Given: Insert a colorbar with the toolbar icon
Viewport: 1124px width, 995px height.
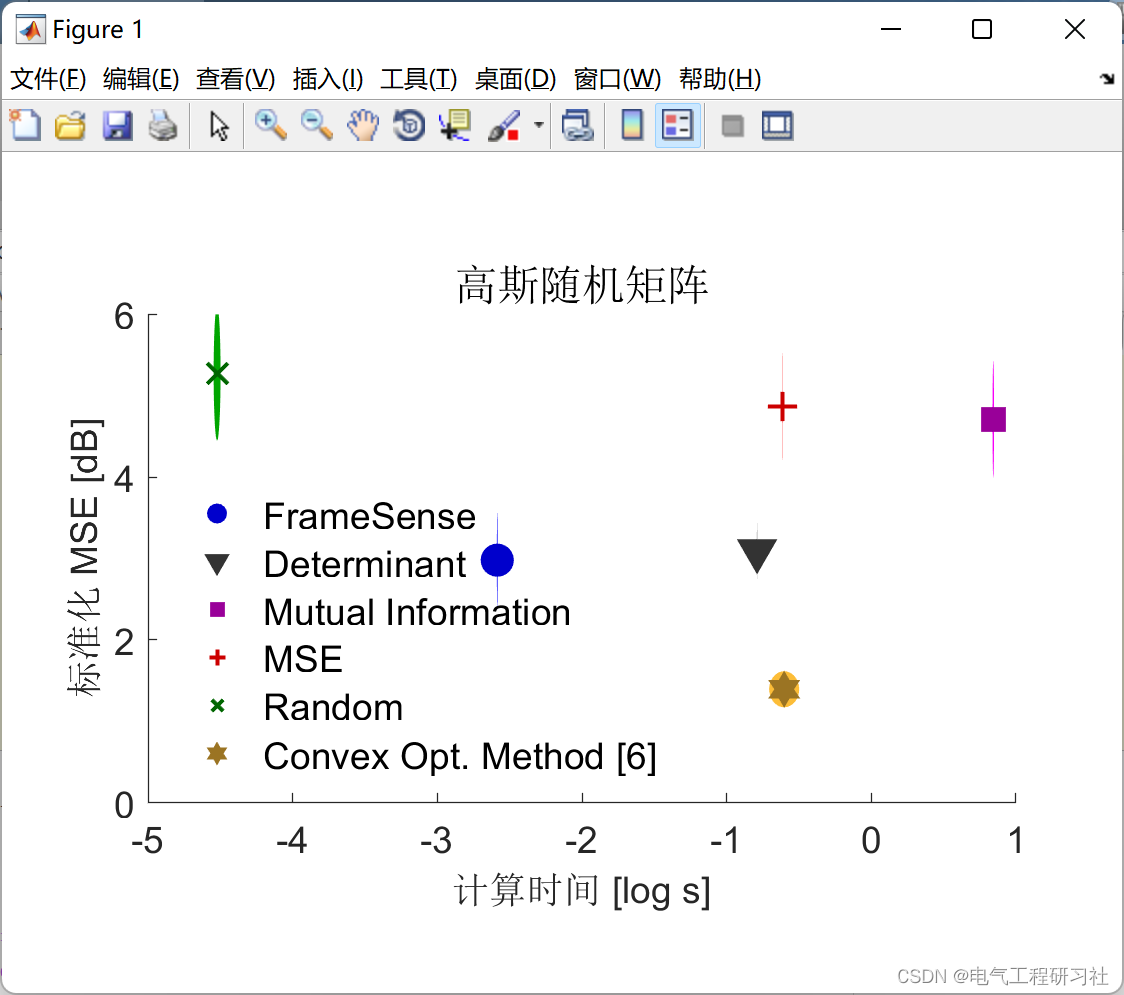Looking at the screenshot, I should [x=632, y=125].
